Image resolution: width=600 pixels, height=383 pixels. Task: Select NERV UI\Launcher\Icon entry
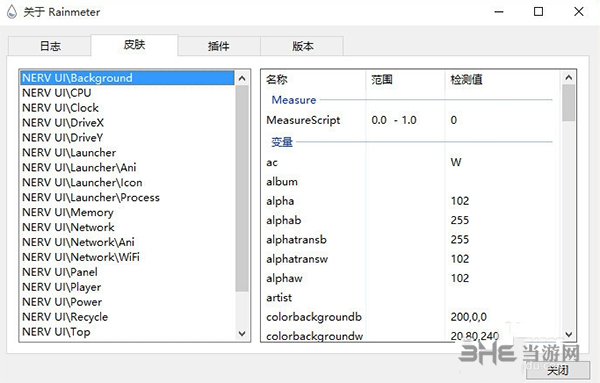[127, 183]
